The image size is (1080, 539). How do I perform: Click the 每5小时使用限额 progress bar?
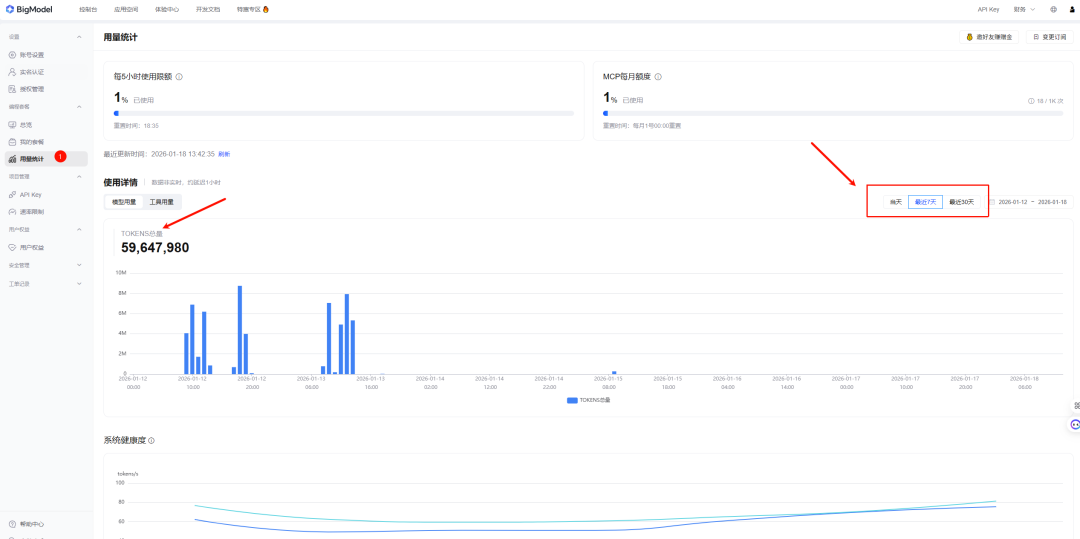[344, 113]
